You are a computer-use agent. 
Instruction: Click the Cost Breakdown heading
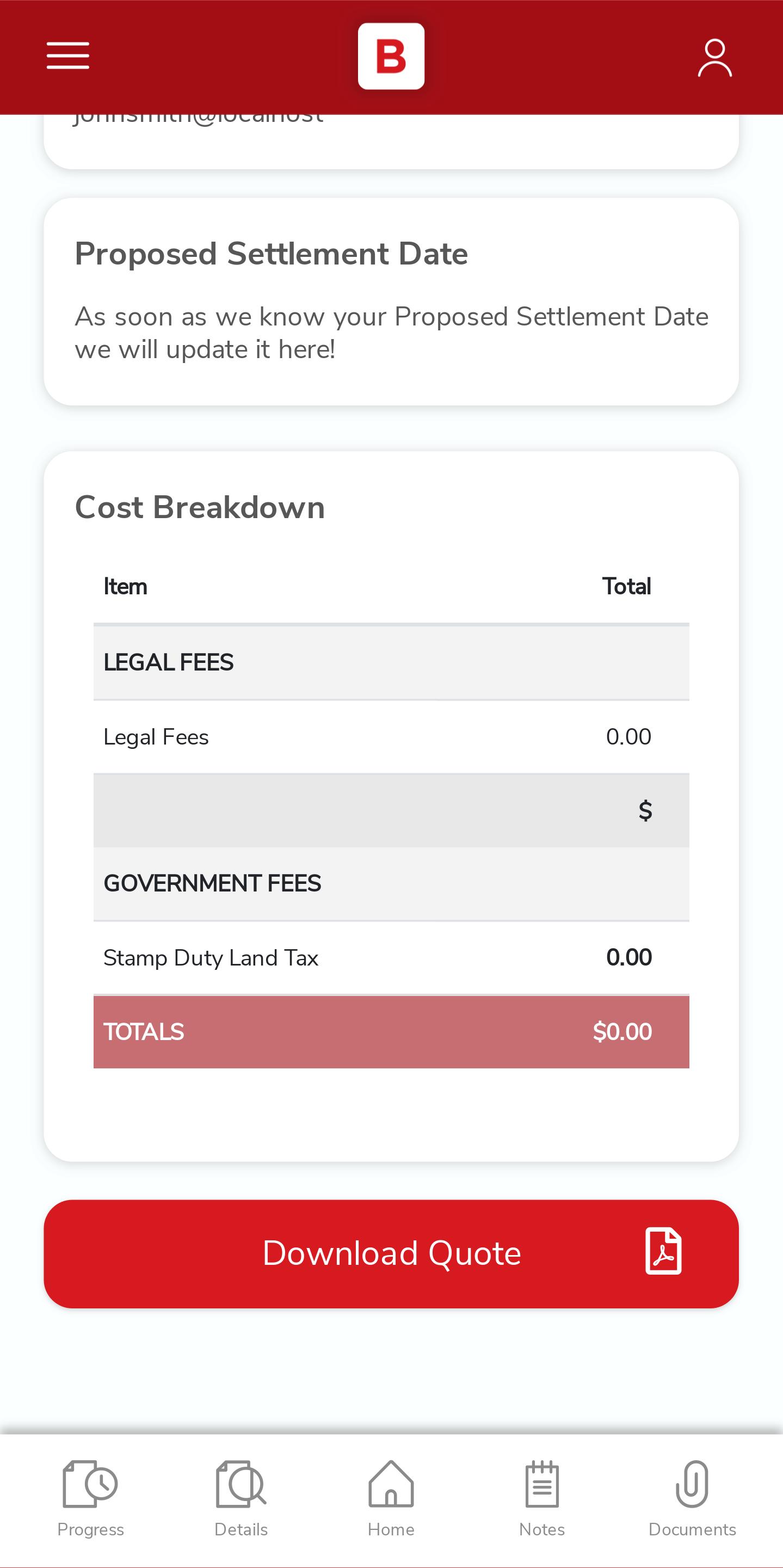pyautogui.click(x=200, y=507)
